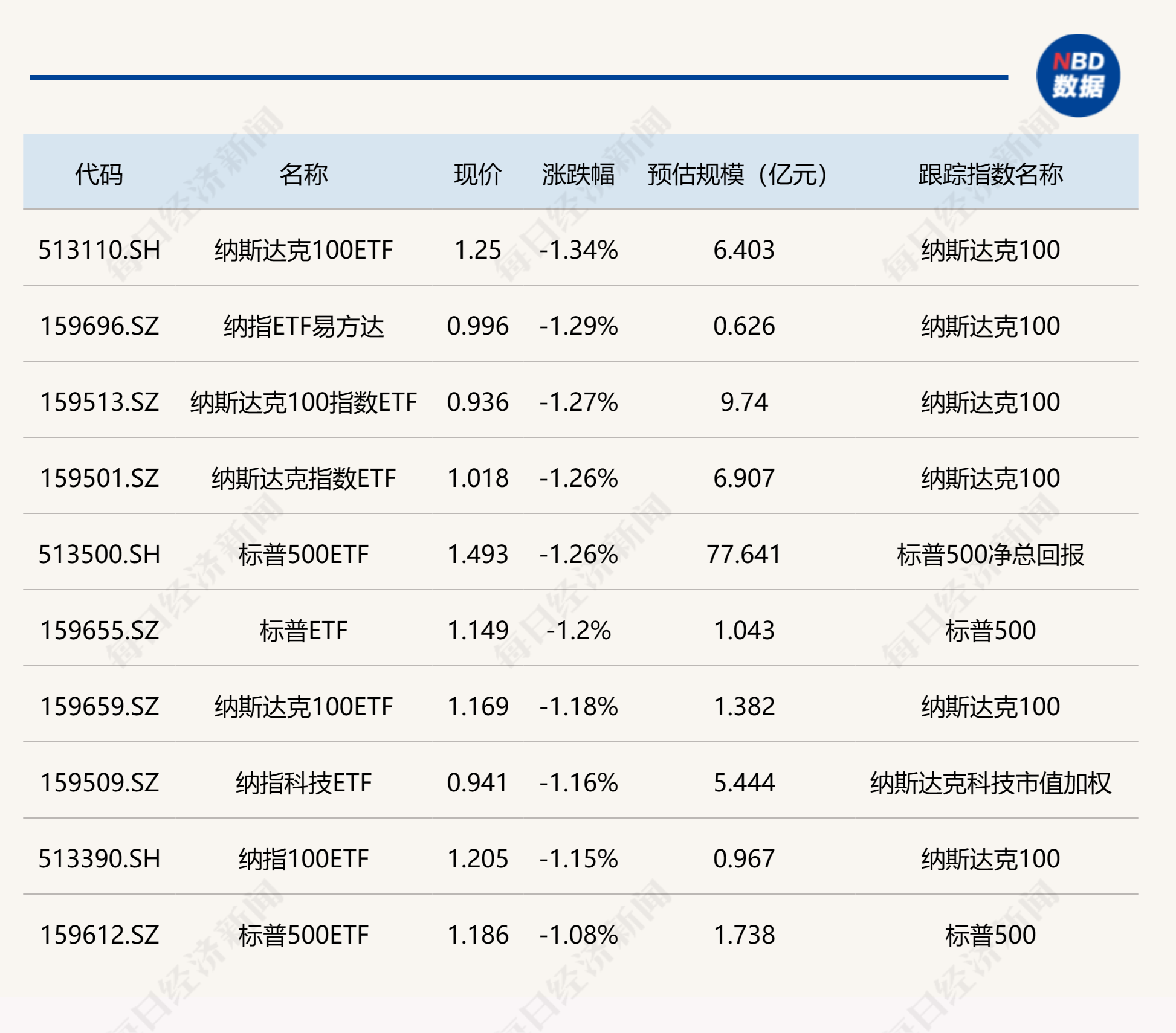The width and height of the screenshot is (1176, 1033).
Task: Click the scale value 77.641
Action: point(744,555)
